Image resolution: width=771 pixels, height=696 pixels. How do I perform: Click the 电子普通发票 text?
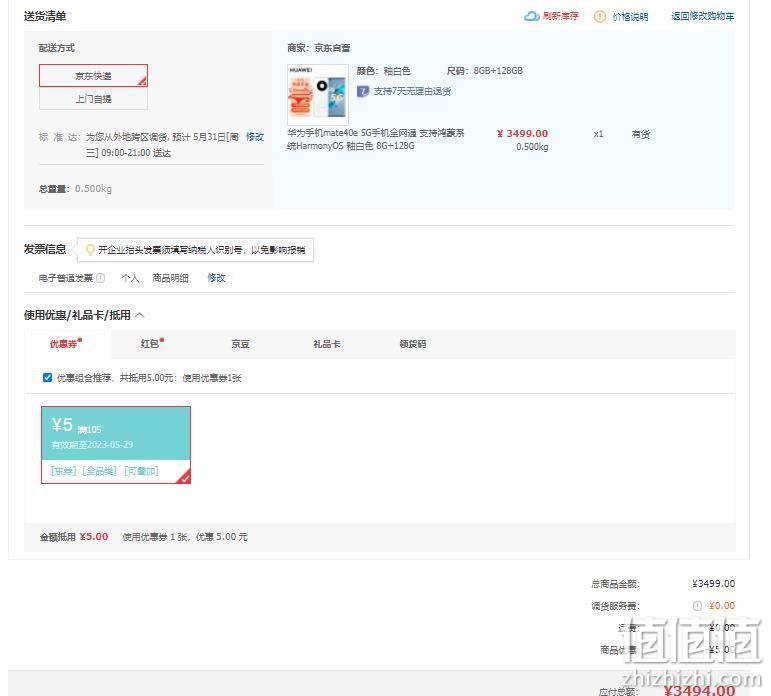(66, 278)
